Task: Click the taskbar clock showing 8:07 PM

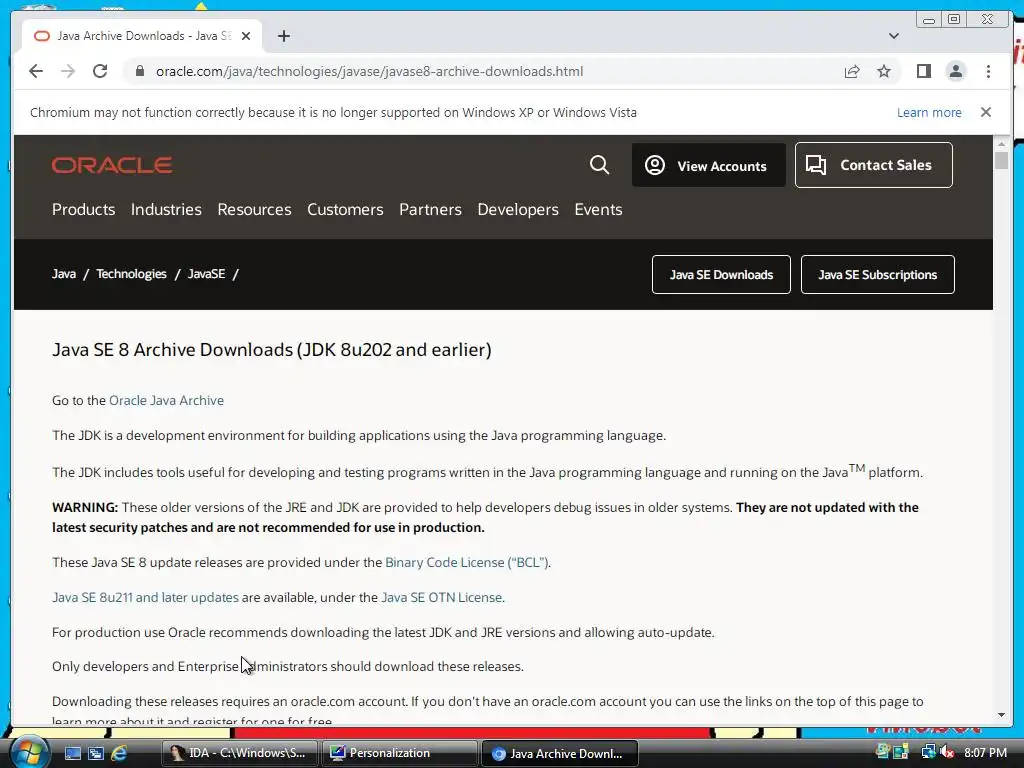Action: click(x=985, y=753)
